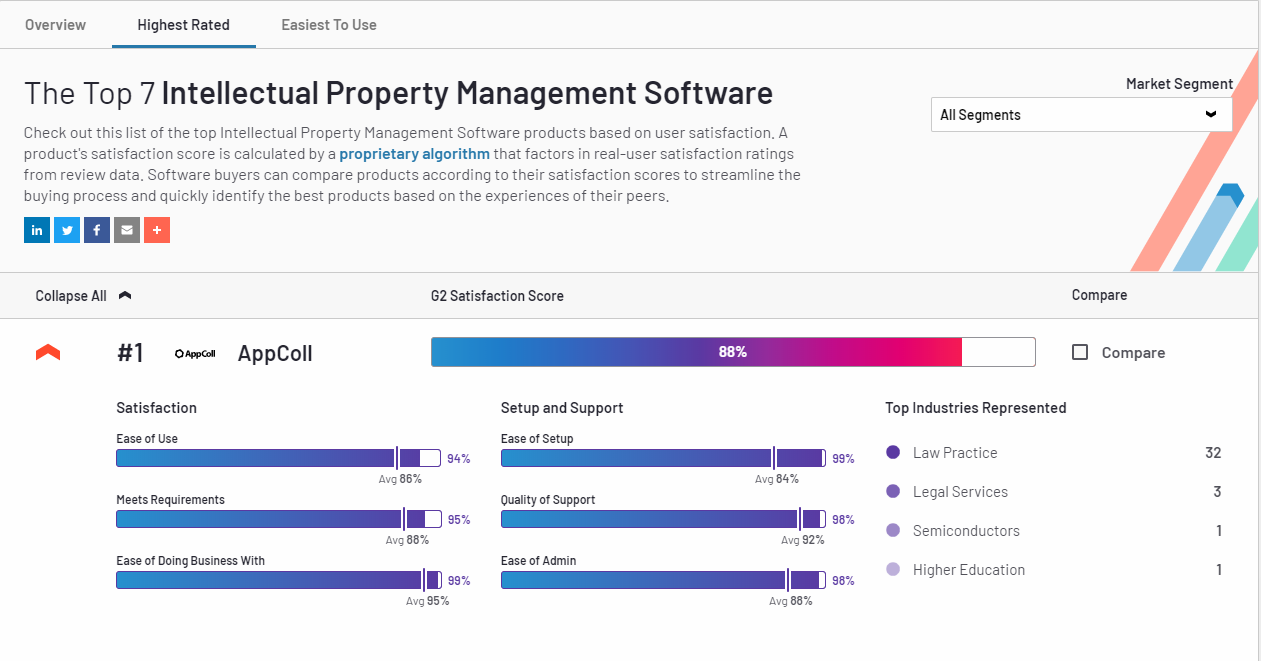Open more sharing options plus icon

tap(157, 230)
